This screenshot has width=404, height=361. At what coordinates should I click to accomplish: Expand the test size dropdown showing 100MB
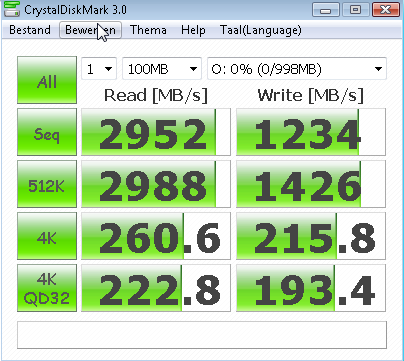[x=162, y=69]
